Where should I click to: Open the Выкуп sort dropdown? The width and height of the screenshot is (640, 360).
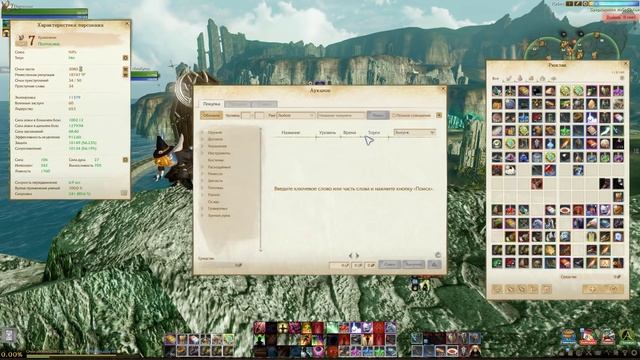tap(414, 133)
